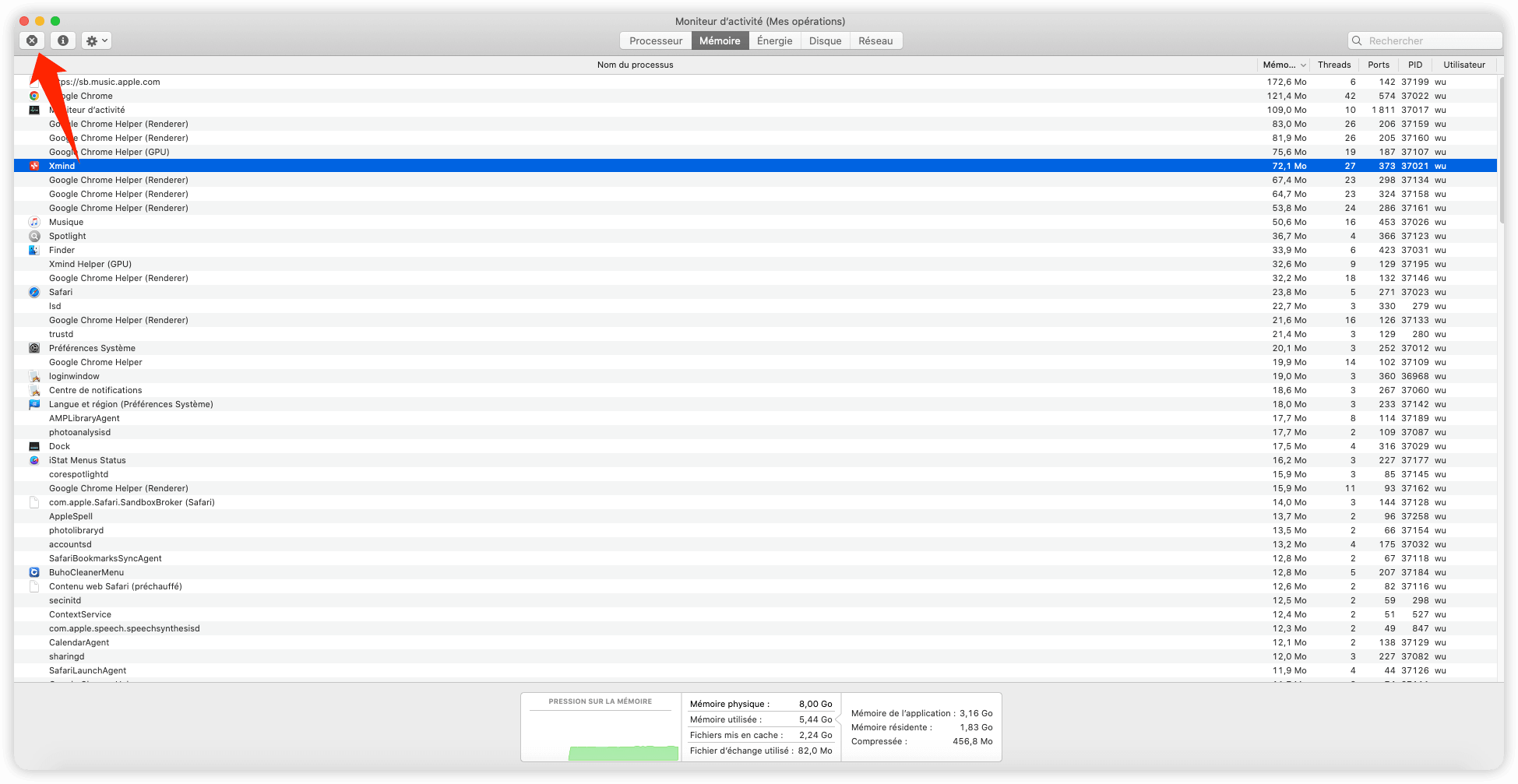Select the photolibraryd process row
This screenshot has height=784, width=1518.
point(755,530)
